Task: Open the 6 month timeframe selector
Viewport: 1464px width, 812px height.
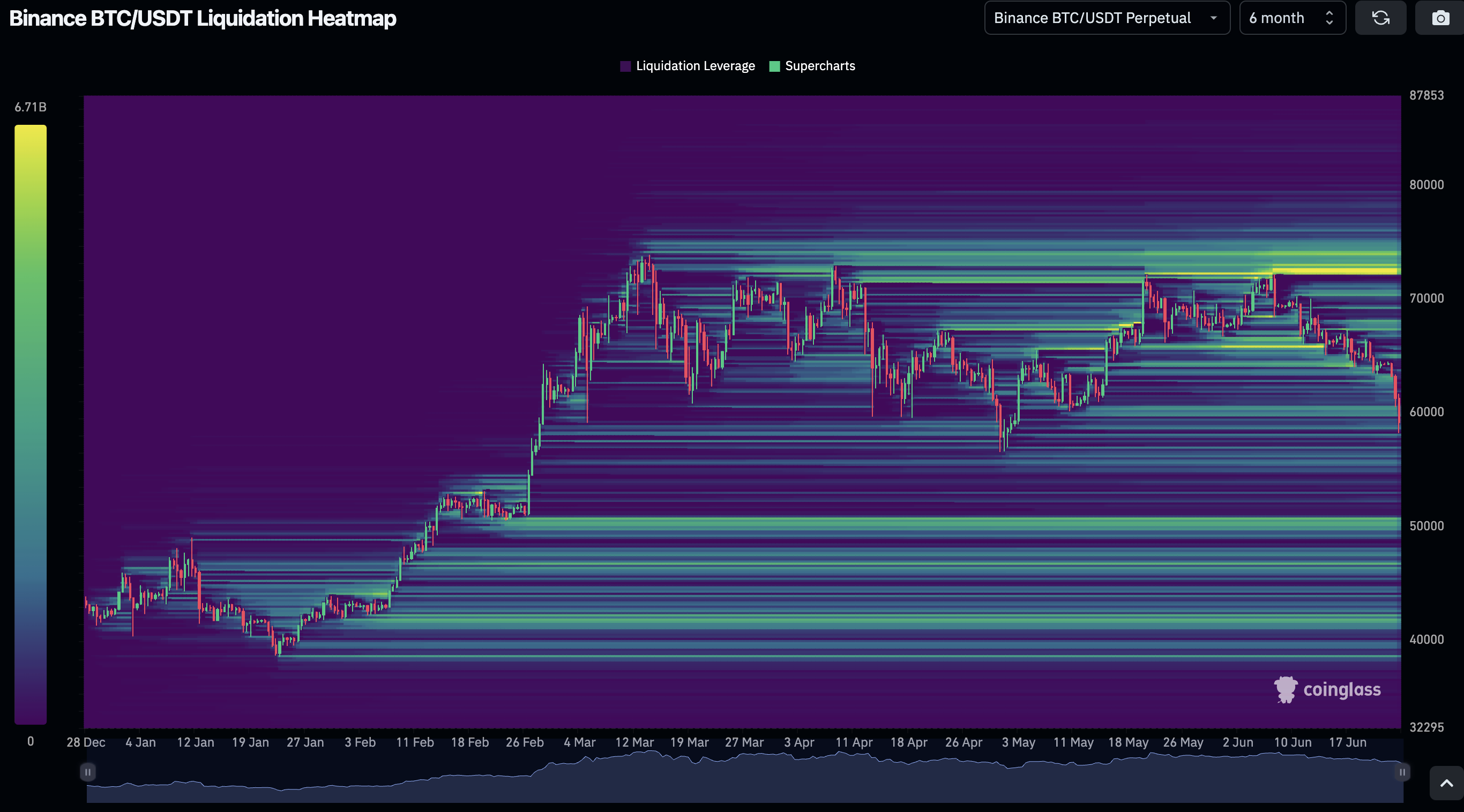Action: pos(1276,18)
